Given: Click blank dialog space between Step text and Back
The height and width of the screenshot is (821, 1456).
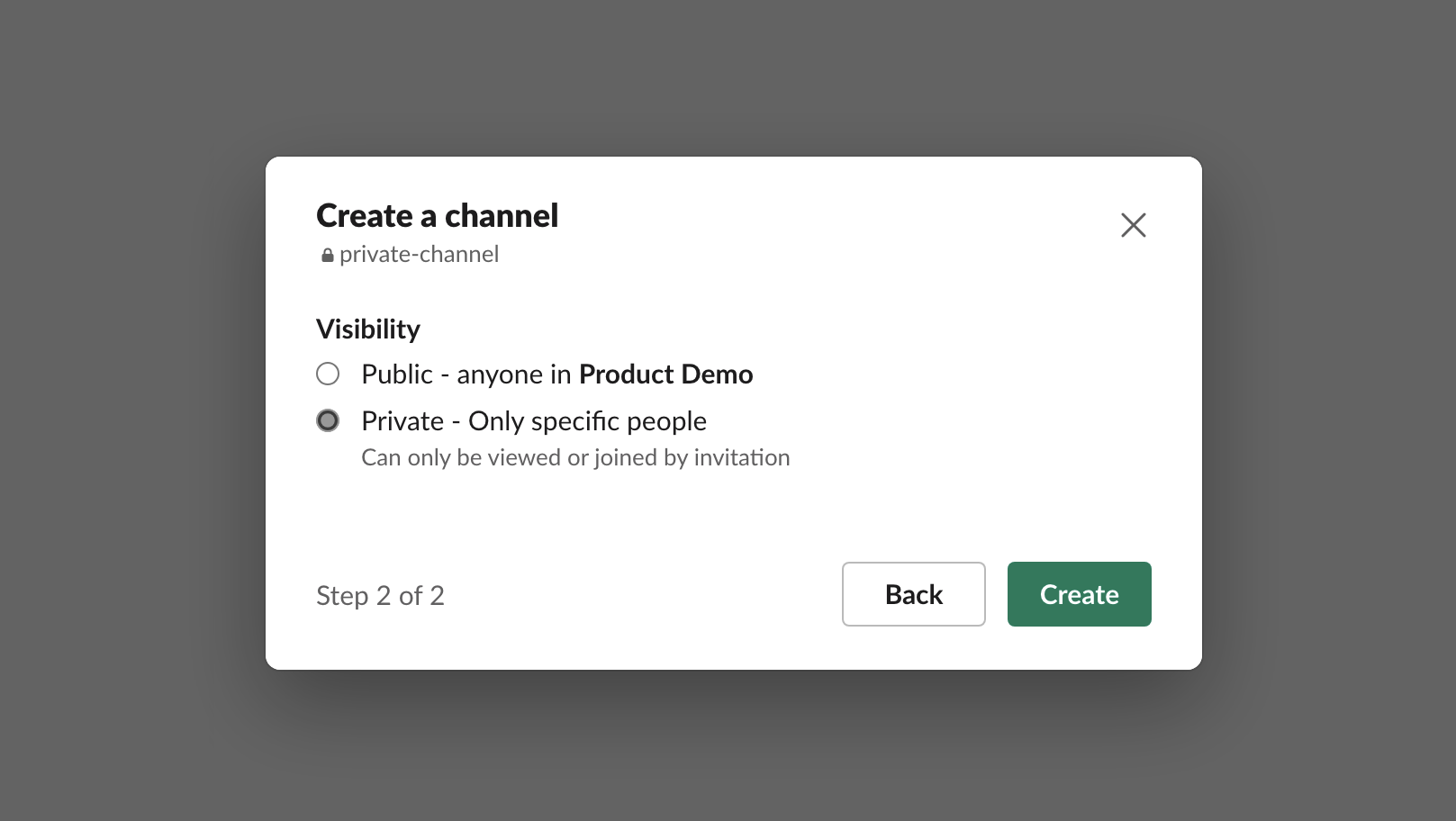Looking at the screenshot, I should pyautogui.click(x=639, y=595).
